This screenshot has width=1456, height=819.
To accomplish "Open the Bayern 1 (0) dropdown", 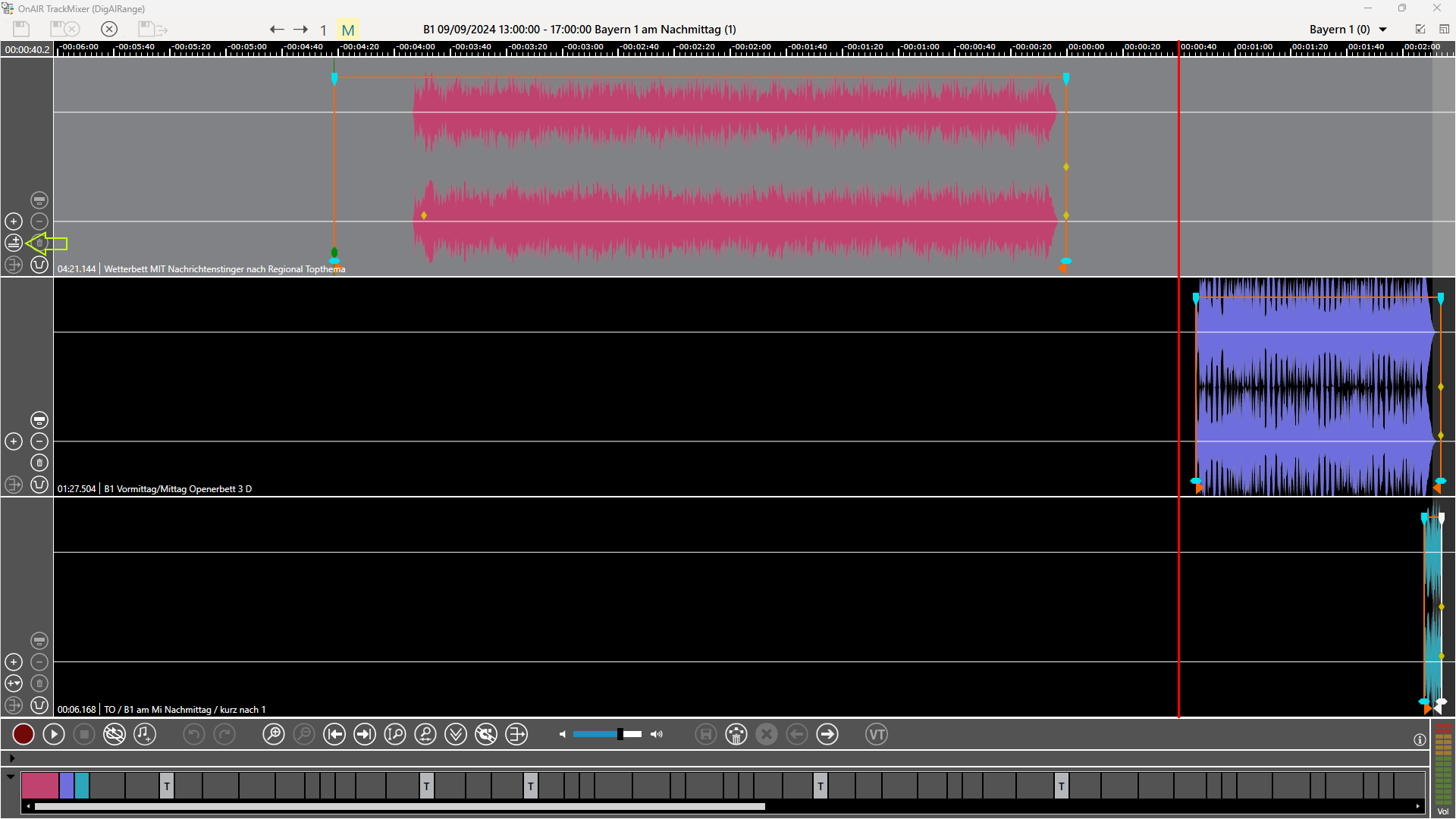I will tap(1382, 30).
